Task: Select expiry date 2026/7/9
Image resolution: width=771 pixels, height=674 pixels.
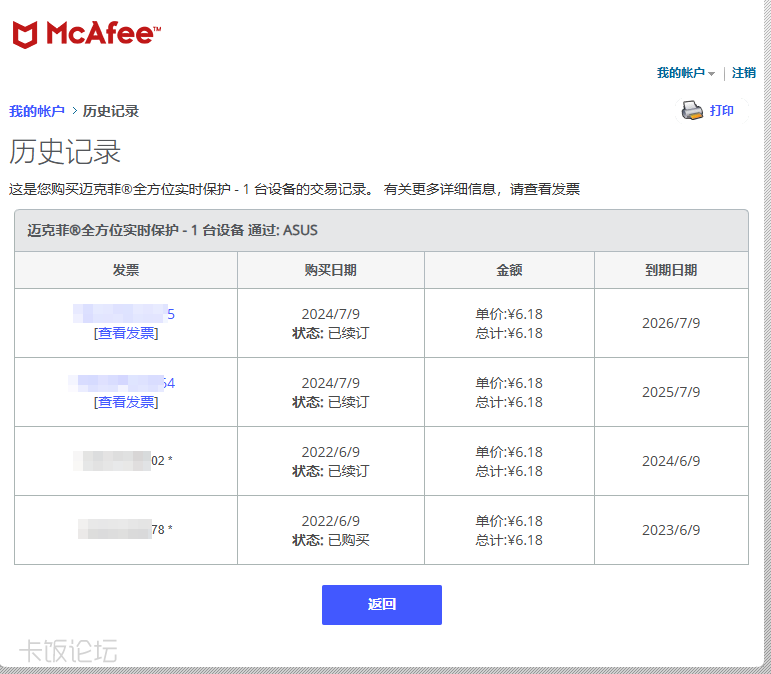Action: (x=671, y=323)
